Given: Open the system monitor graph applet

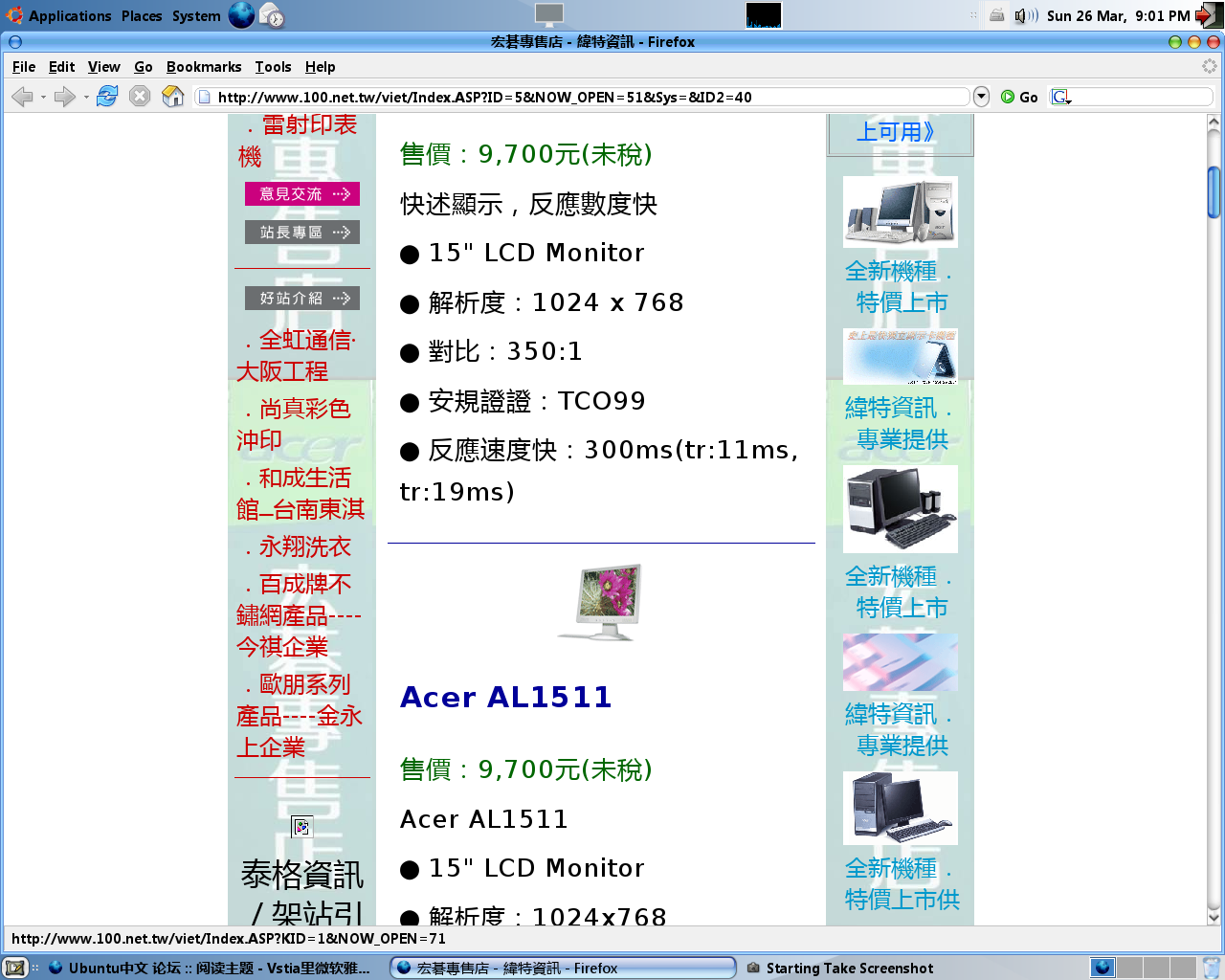Looking at the screenshot, I should (x=763, y=15).
